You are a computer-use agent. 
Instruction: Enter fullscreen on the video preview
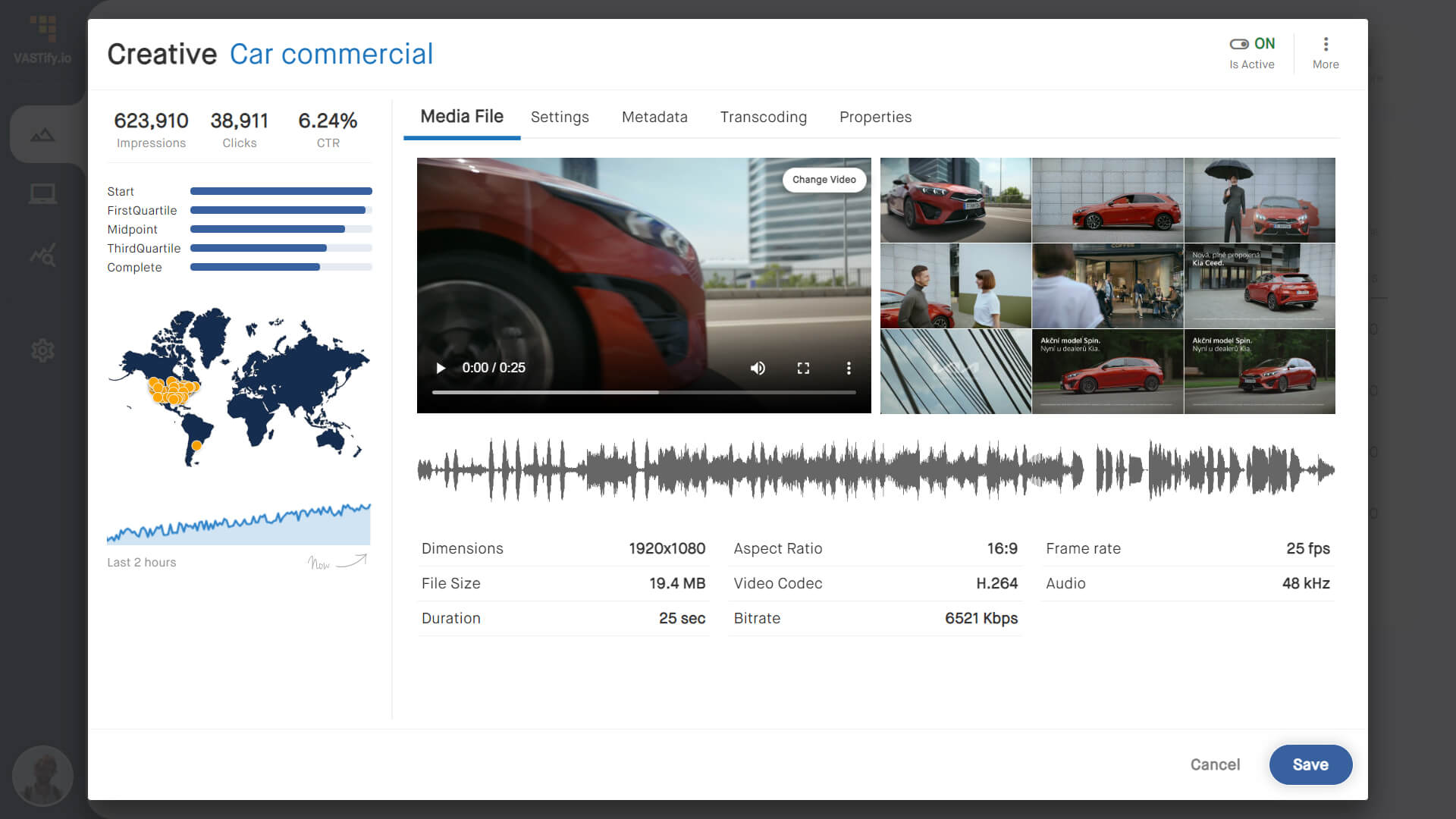[x=803, y=368]
